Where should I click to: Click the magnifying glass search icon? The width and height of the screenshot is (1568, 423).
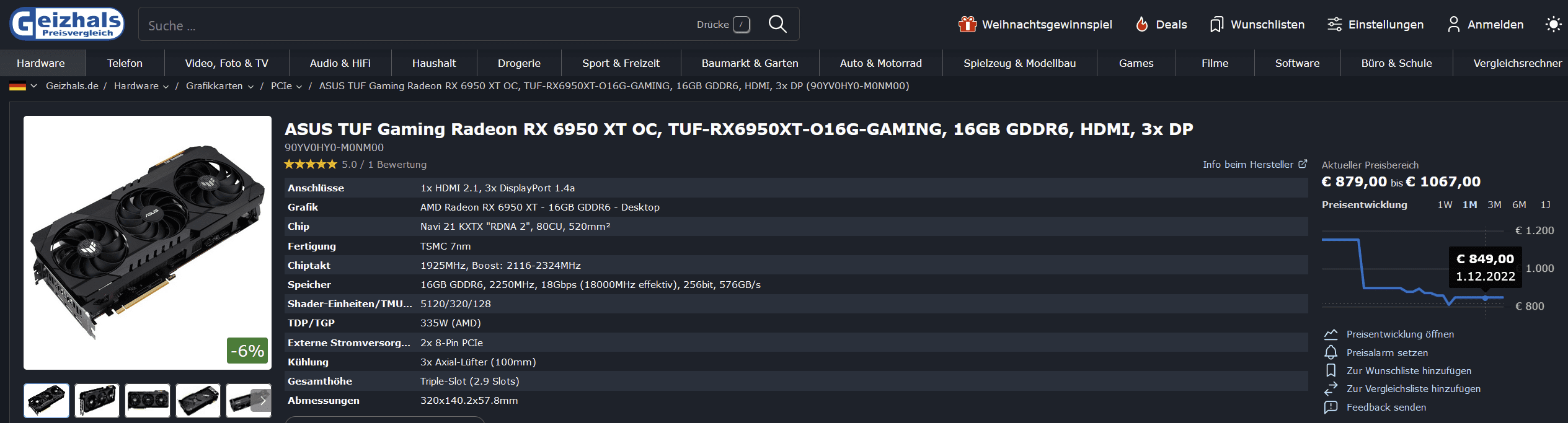pyautogui.click(x=777, y=24)
